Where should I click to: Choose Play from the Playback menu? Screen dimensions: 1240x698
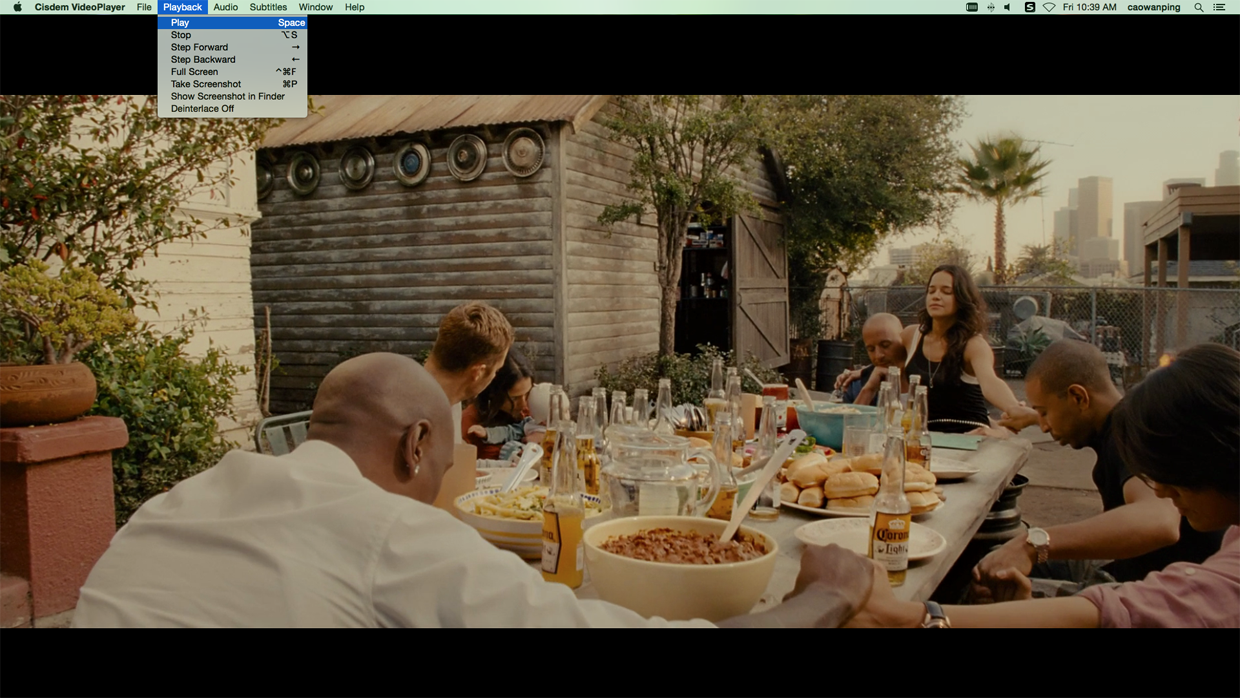(232, 23)
